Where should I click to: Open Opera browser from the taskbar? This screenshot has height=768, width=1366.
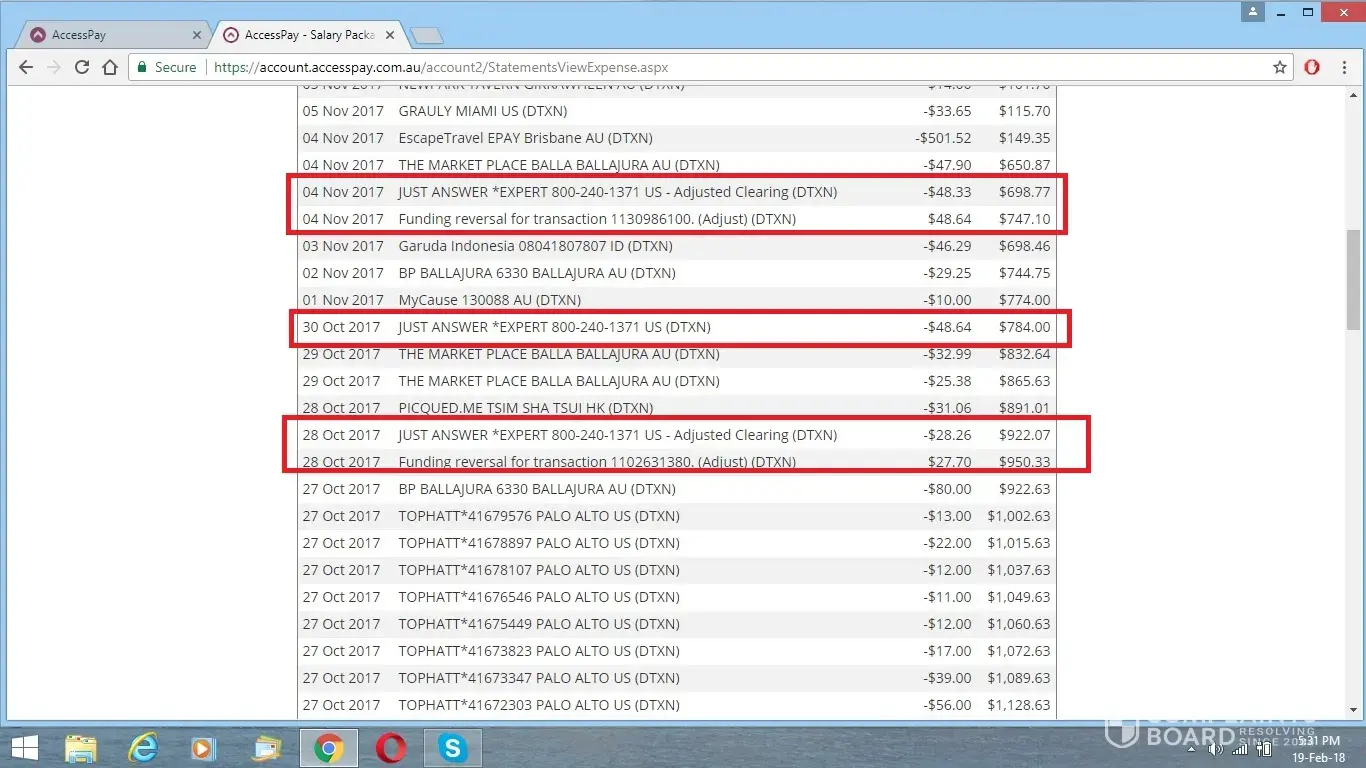tap(390, 747)
